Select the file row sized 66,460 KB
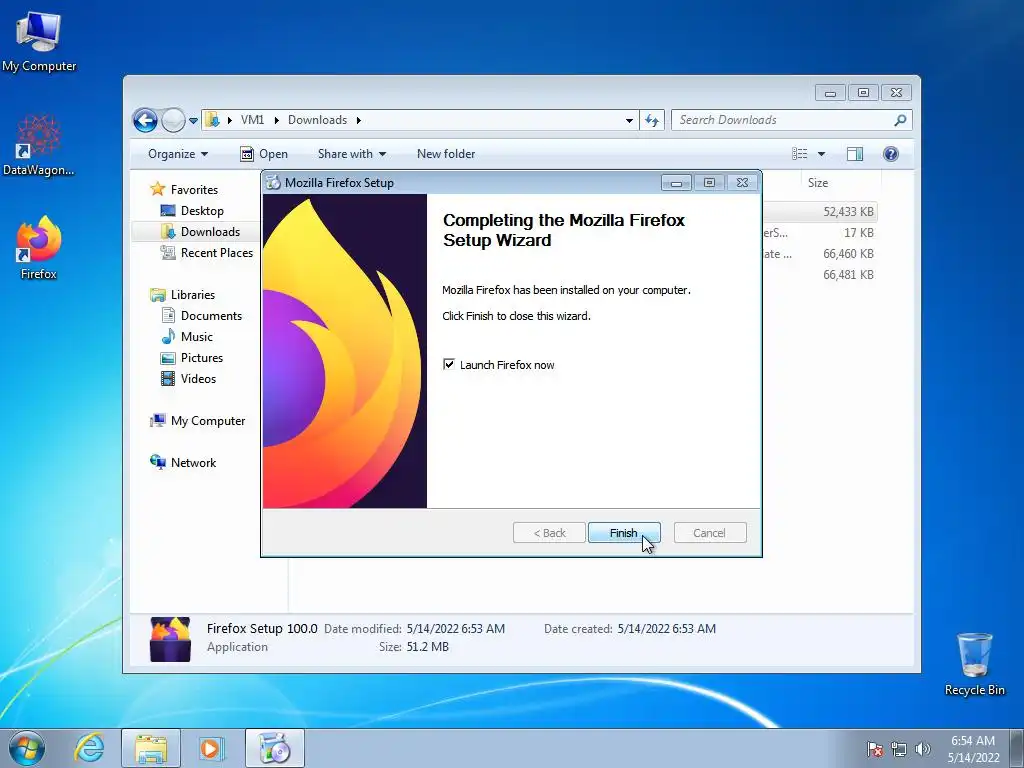1024x768 pixels. [x=821, y=253]
